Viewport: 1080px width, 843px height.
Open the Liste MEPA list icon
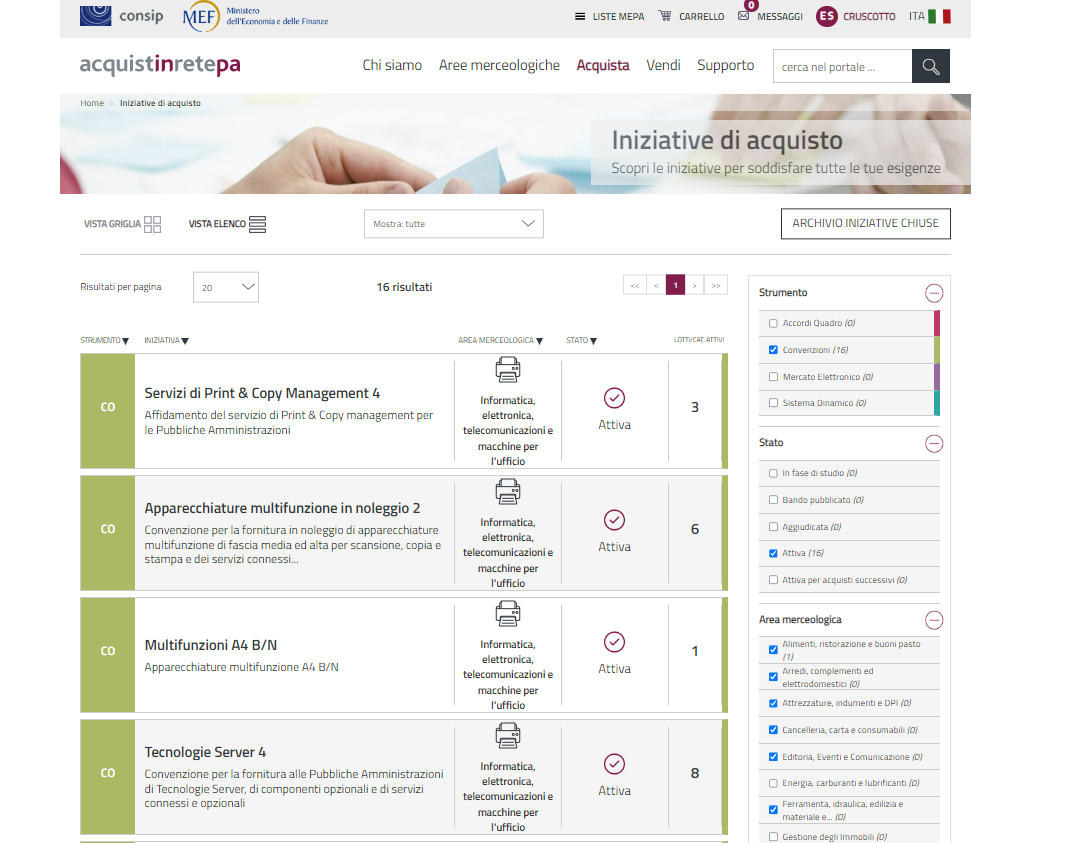[x=580, y=17]
